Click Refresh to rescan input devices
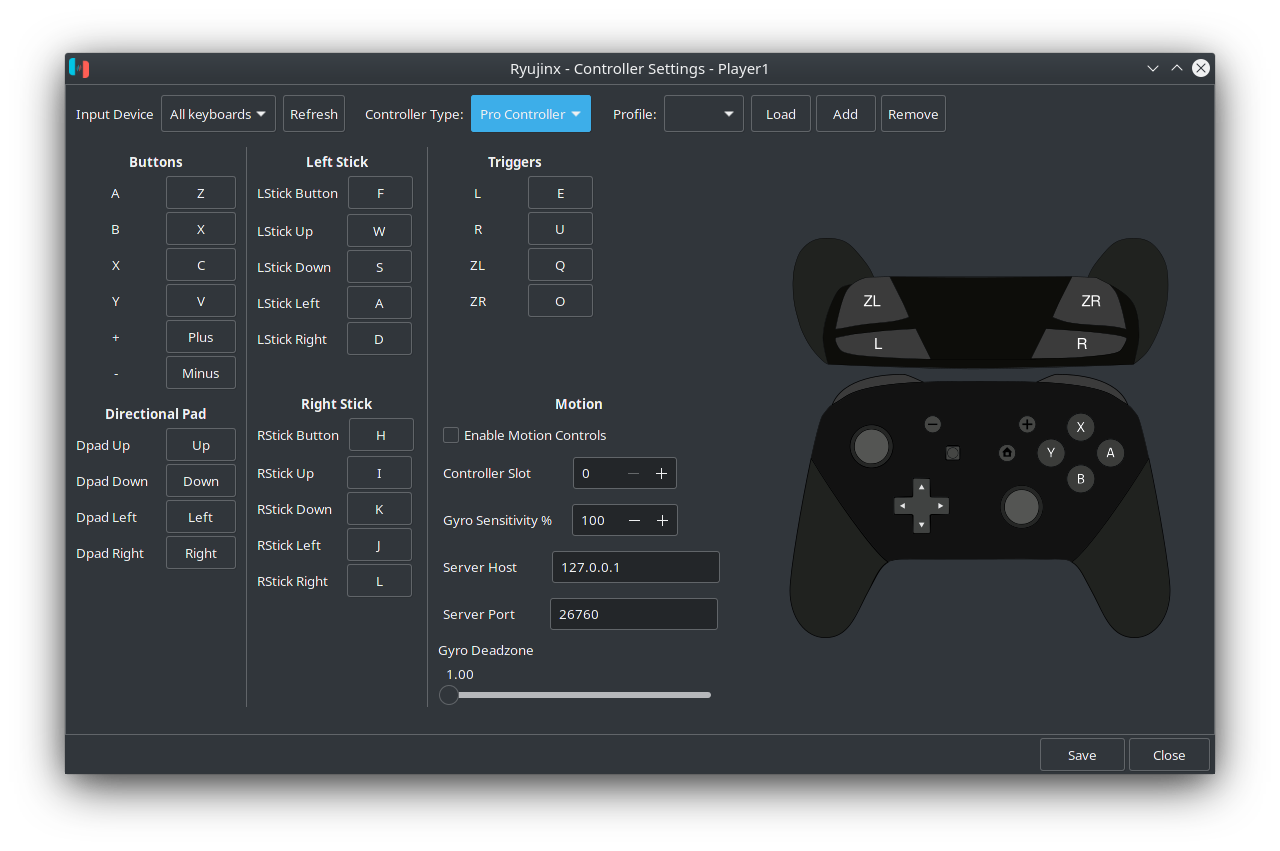 313,113
